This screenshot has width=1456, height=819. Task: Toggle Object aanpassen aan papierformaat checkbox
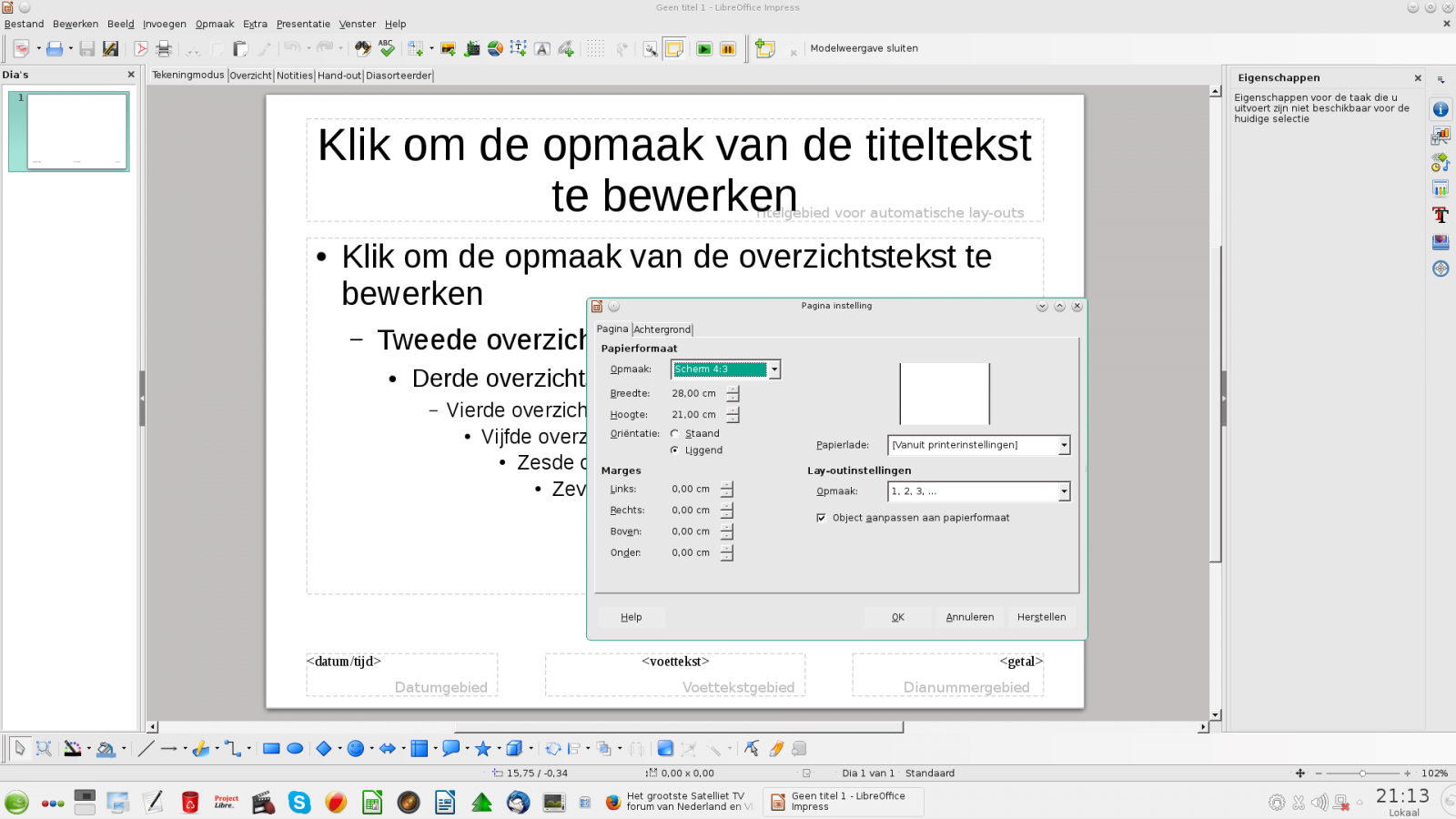coord(822,518)
